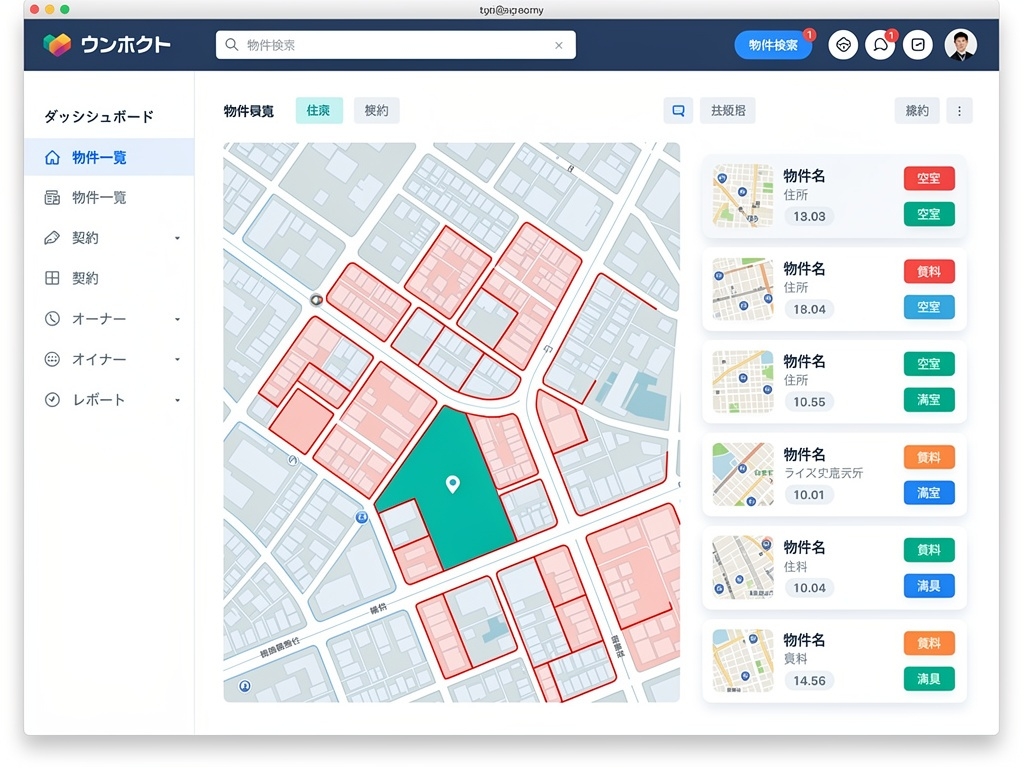
Task: Open the map thumbnail of the 13.03 property
Action: [x=743, y=195]
